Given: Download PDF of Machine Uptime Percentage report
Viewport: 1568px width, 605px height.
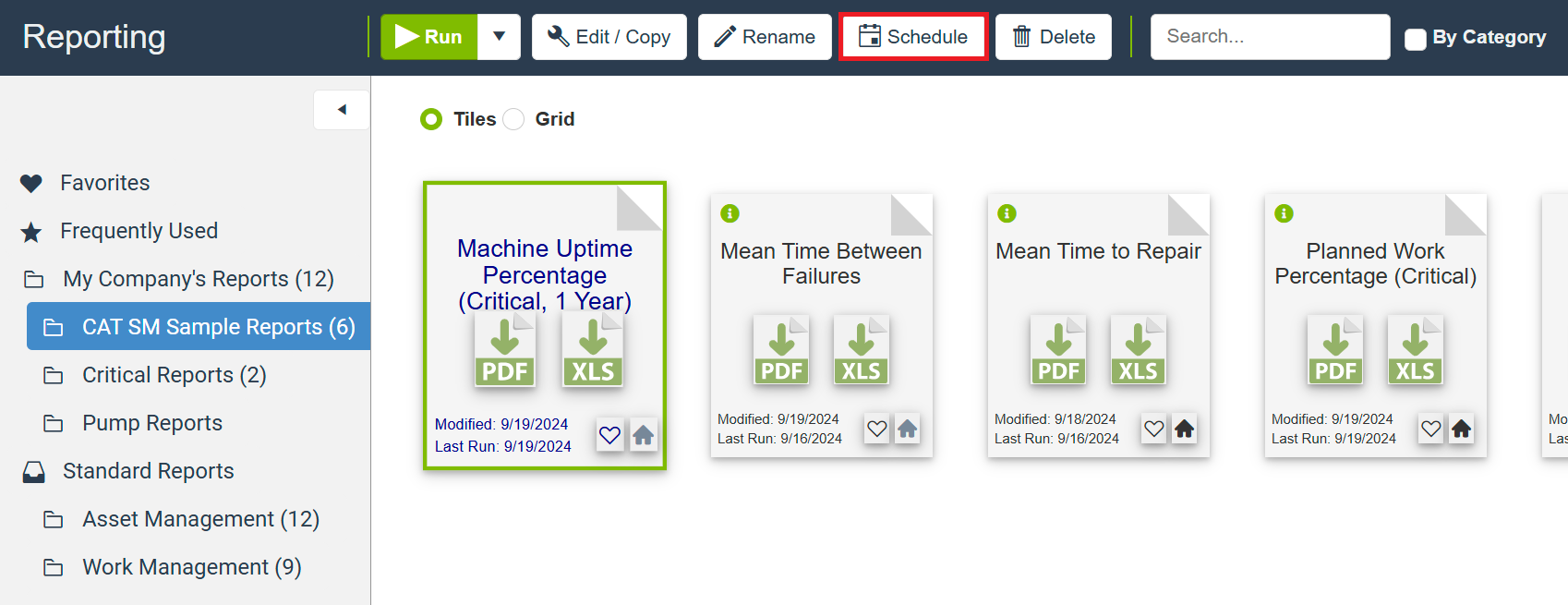Looking at the screenshot, I should click(504, 350).
